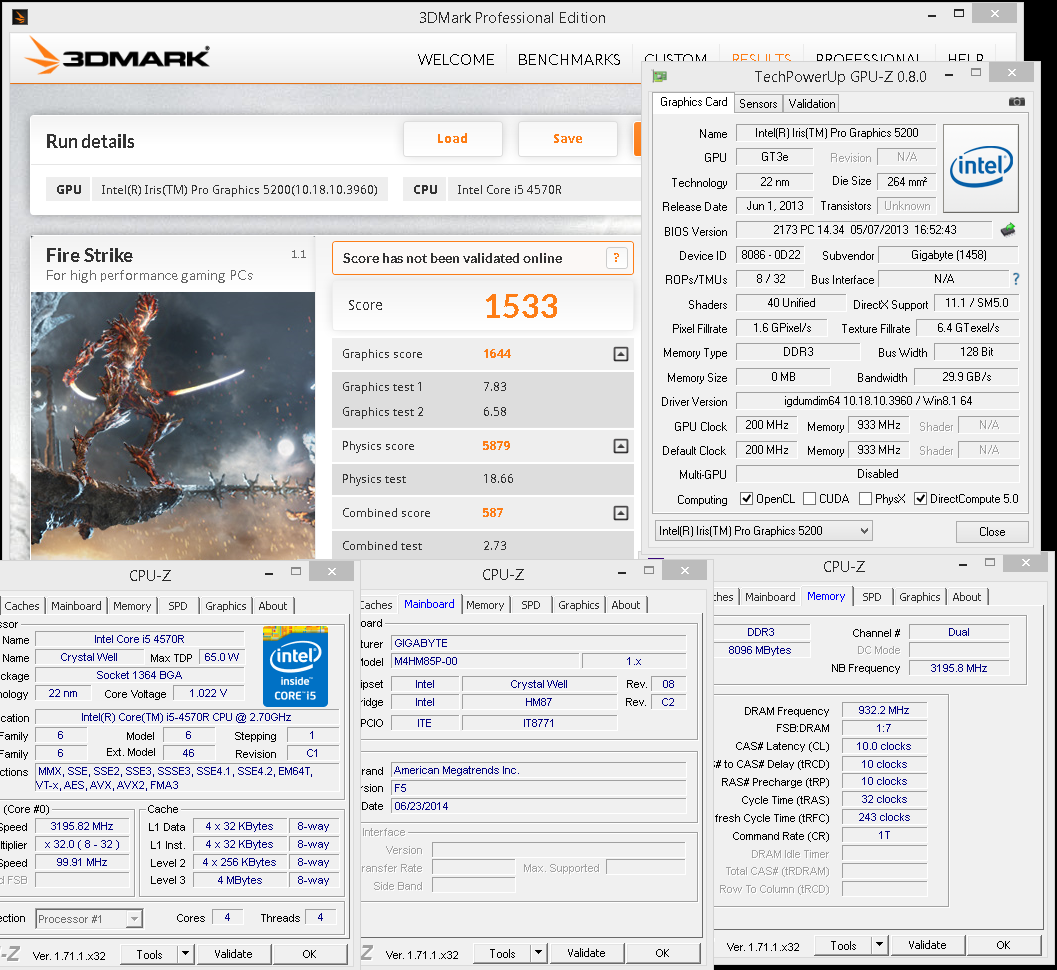Image resolution: width=1057 pixels, height=970 pixels.
Task: Click the Core Speed value 3195.82 MHz
Action: [x=82, y=826]
